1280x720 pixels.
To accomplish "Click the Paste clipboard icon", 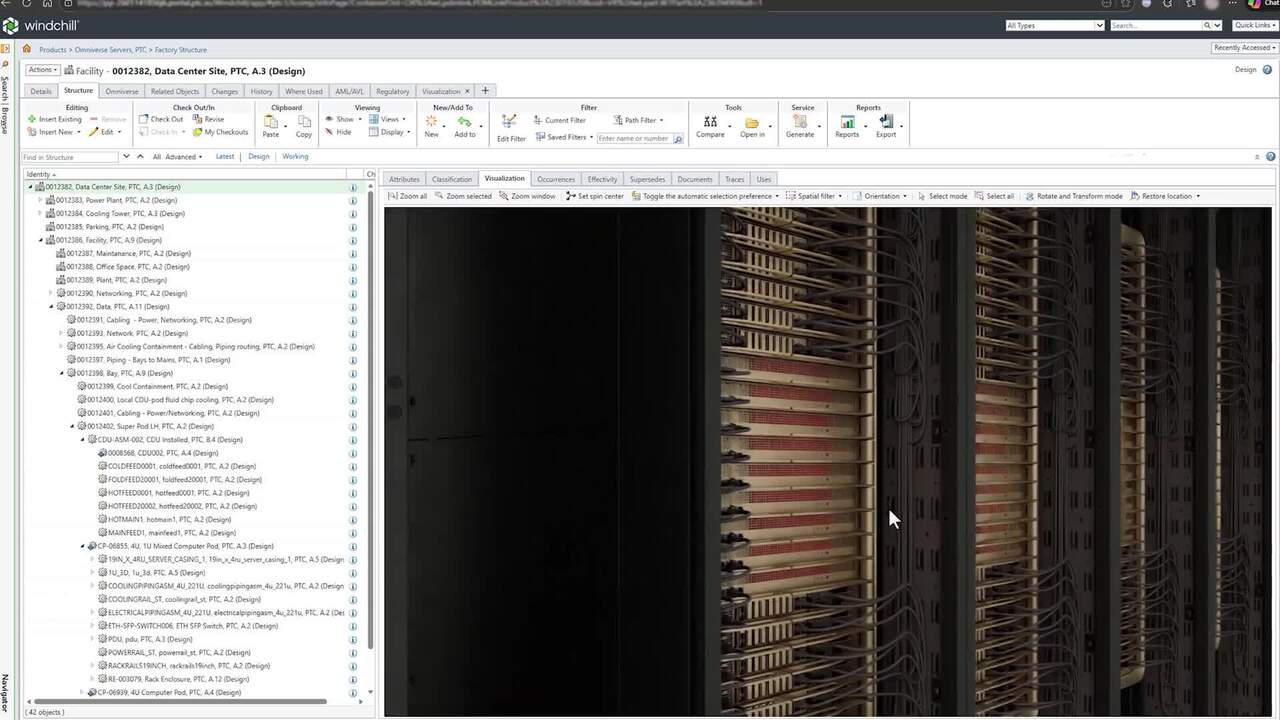I will click(x=270, y=122).
